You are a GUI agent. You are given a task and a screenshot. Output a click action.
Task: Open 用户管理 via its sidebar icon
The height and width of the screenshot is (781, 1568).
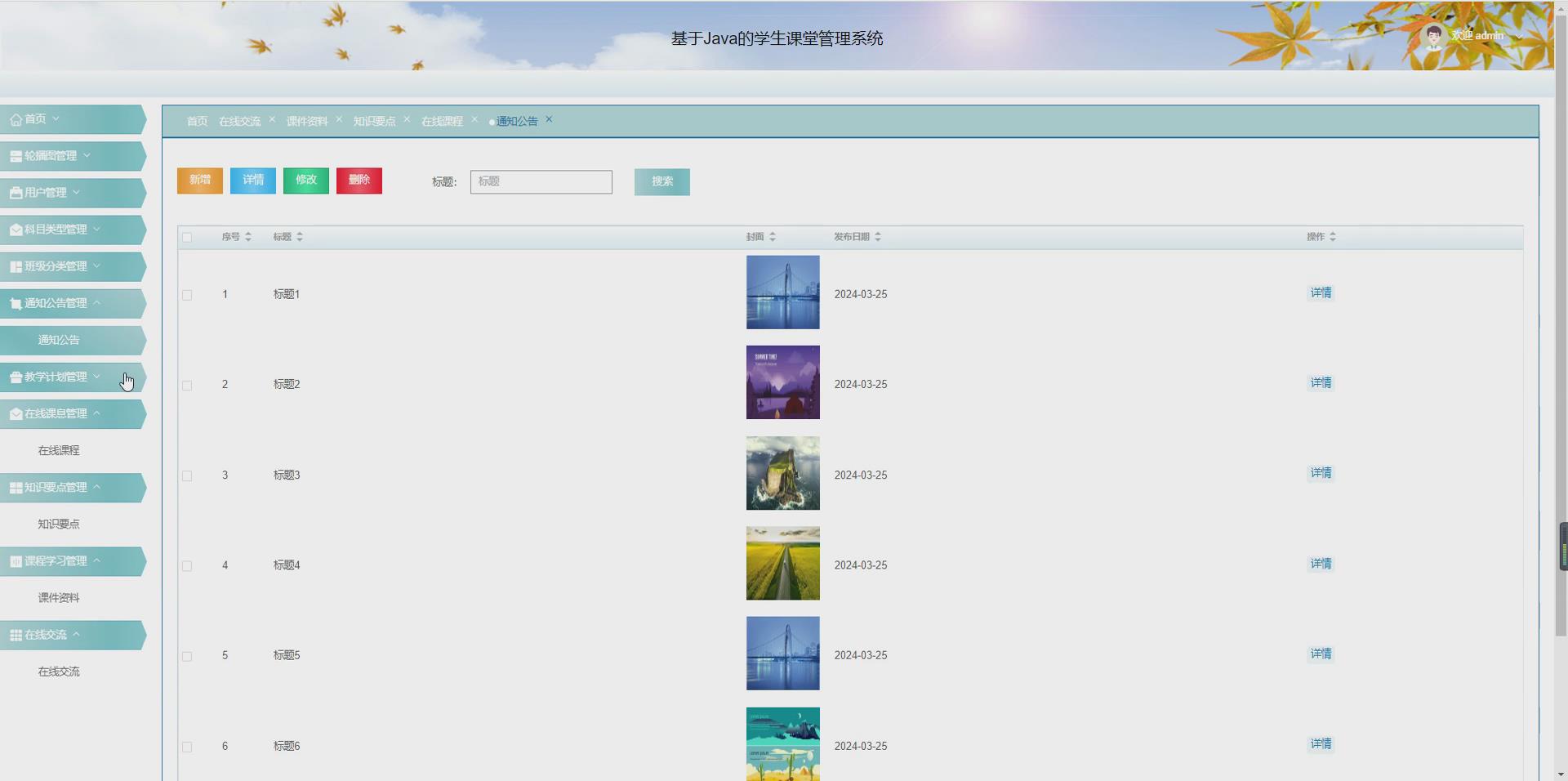15,193
